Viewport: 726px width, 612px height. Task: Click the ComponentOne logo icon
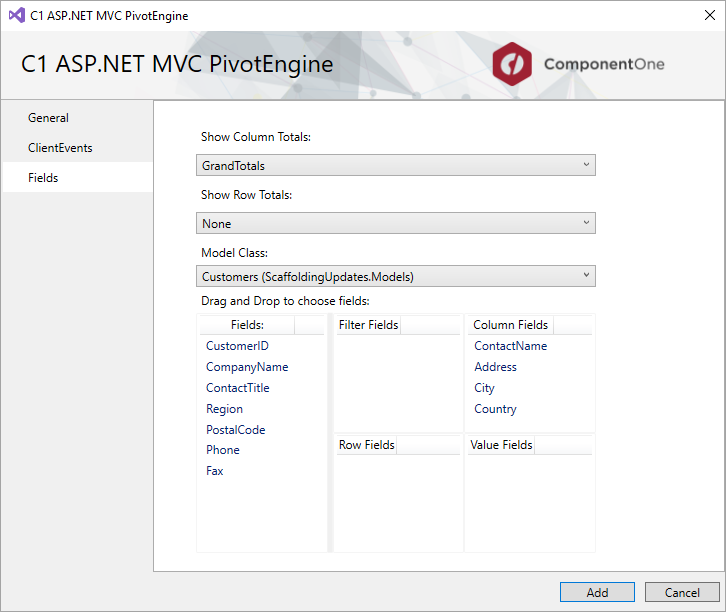point(512,64)
